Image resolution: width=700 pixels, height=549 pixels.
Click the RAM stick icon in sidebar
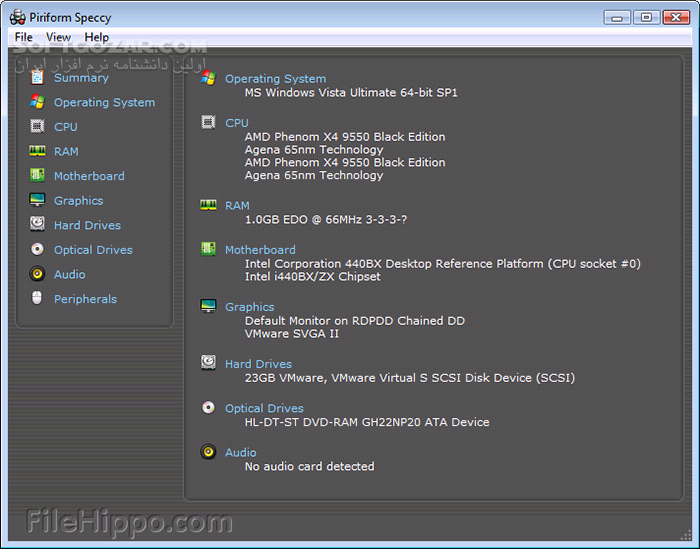coord(37,151)
